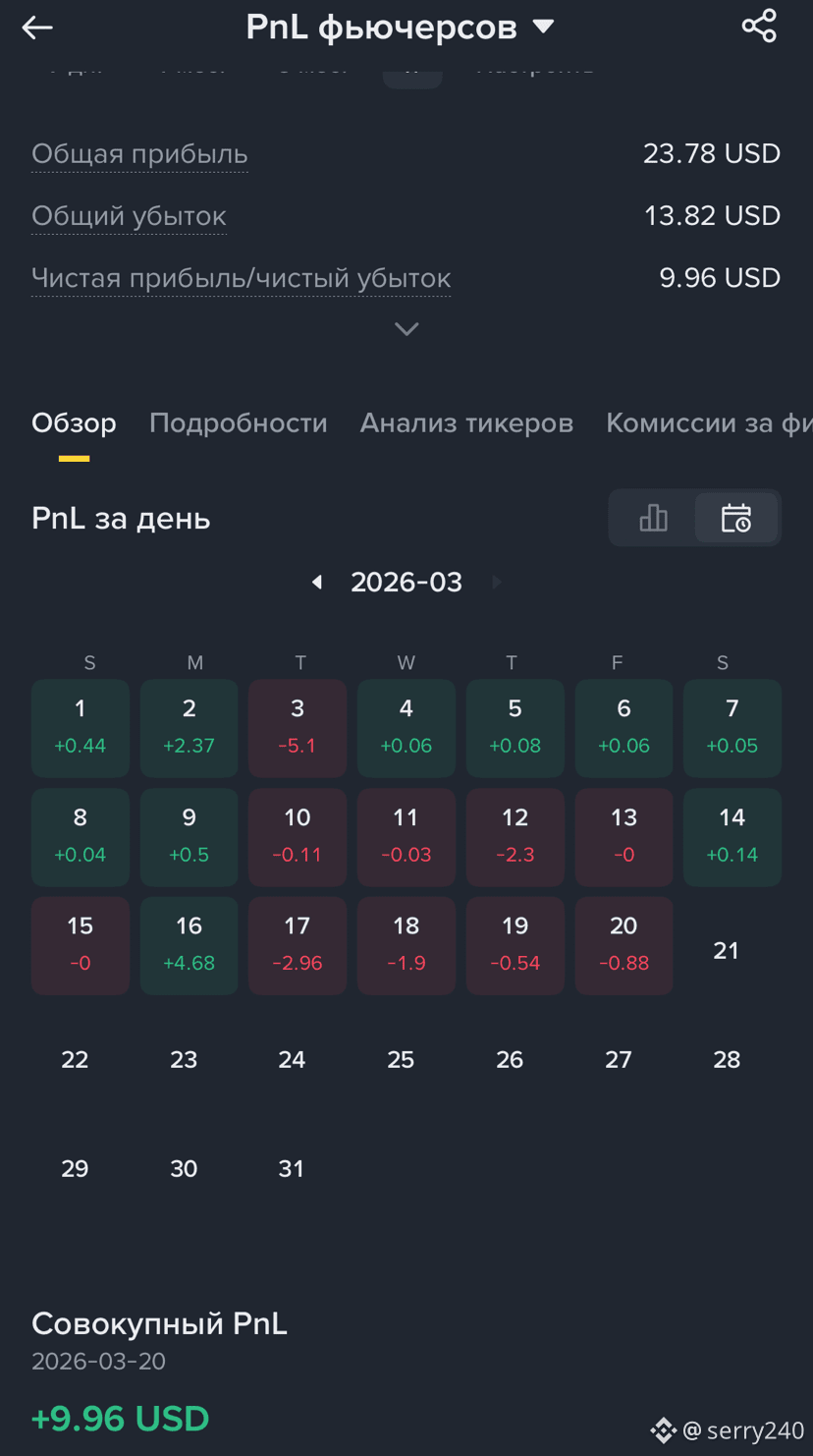
Task: Go to previous month arrow
Action: (x=317, y=583)
